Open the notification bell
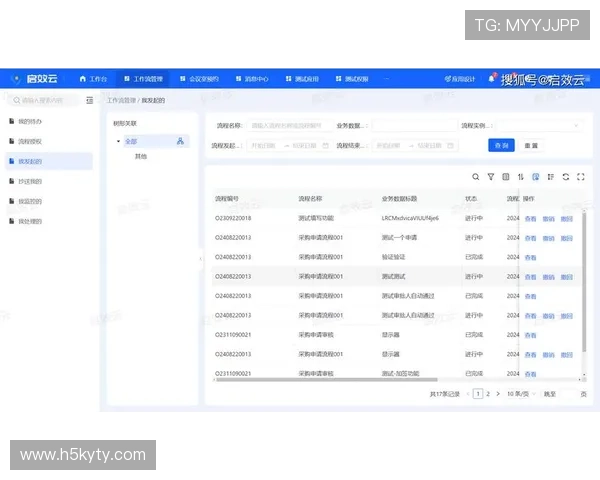Screen dimensions: 600x480 (491, 79)
